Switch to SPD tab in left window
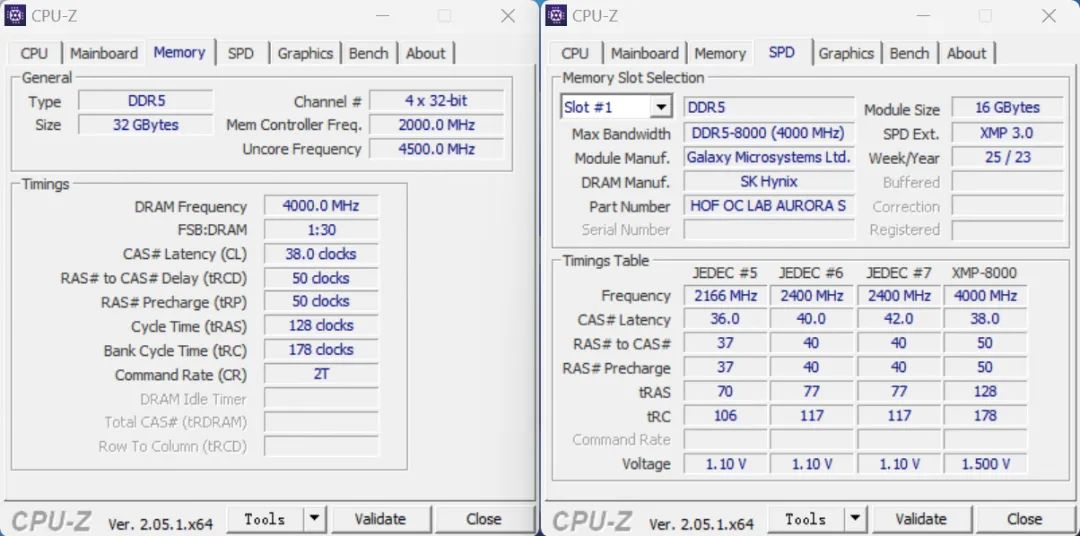1080x536 pixels. point(241,53)
